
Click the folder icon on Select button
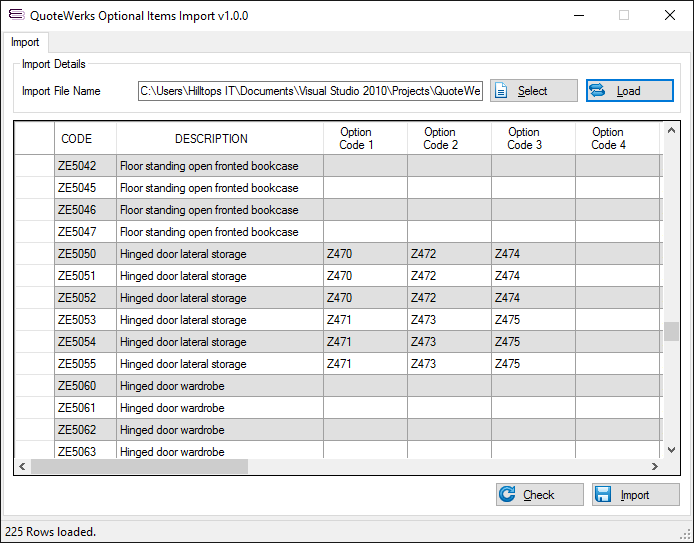coord(503,91)
